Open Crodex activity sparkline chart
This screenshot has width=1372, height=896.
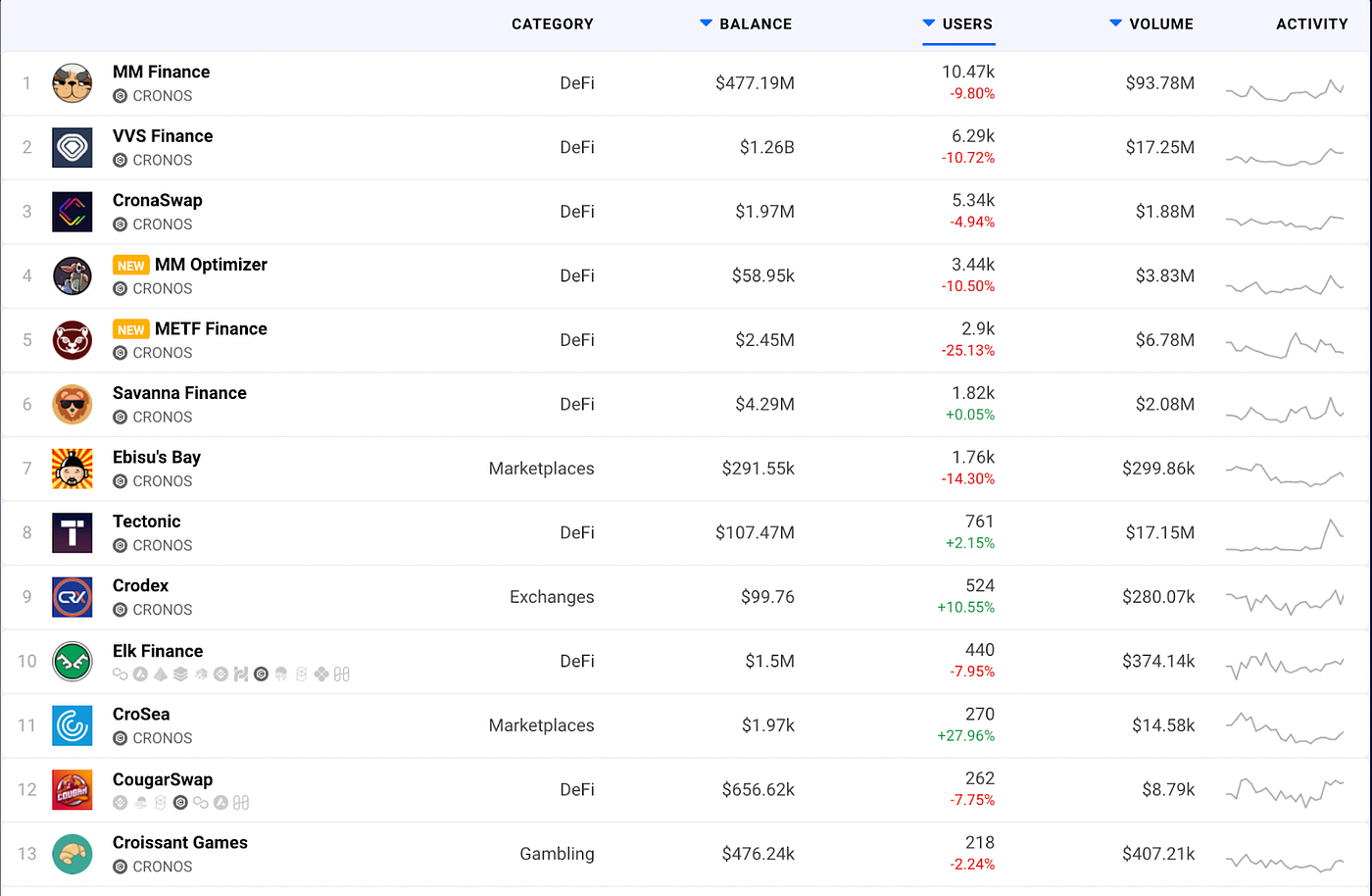1285,600
